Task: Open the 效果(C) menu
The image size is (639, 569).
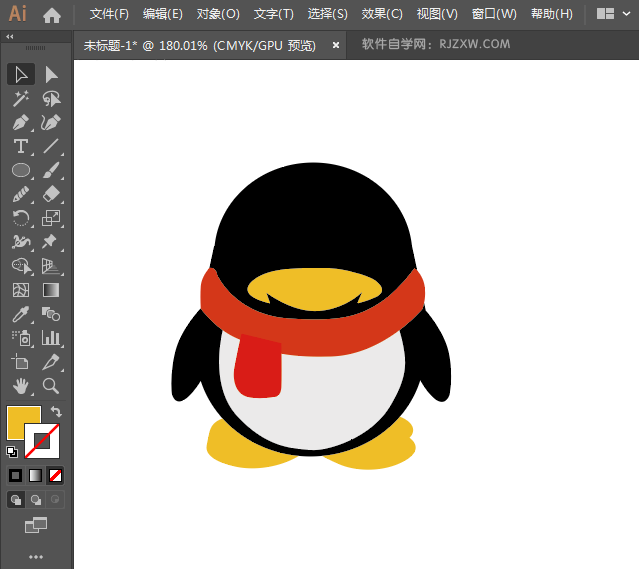Action: pos(382,14)
